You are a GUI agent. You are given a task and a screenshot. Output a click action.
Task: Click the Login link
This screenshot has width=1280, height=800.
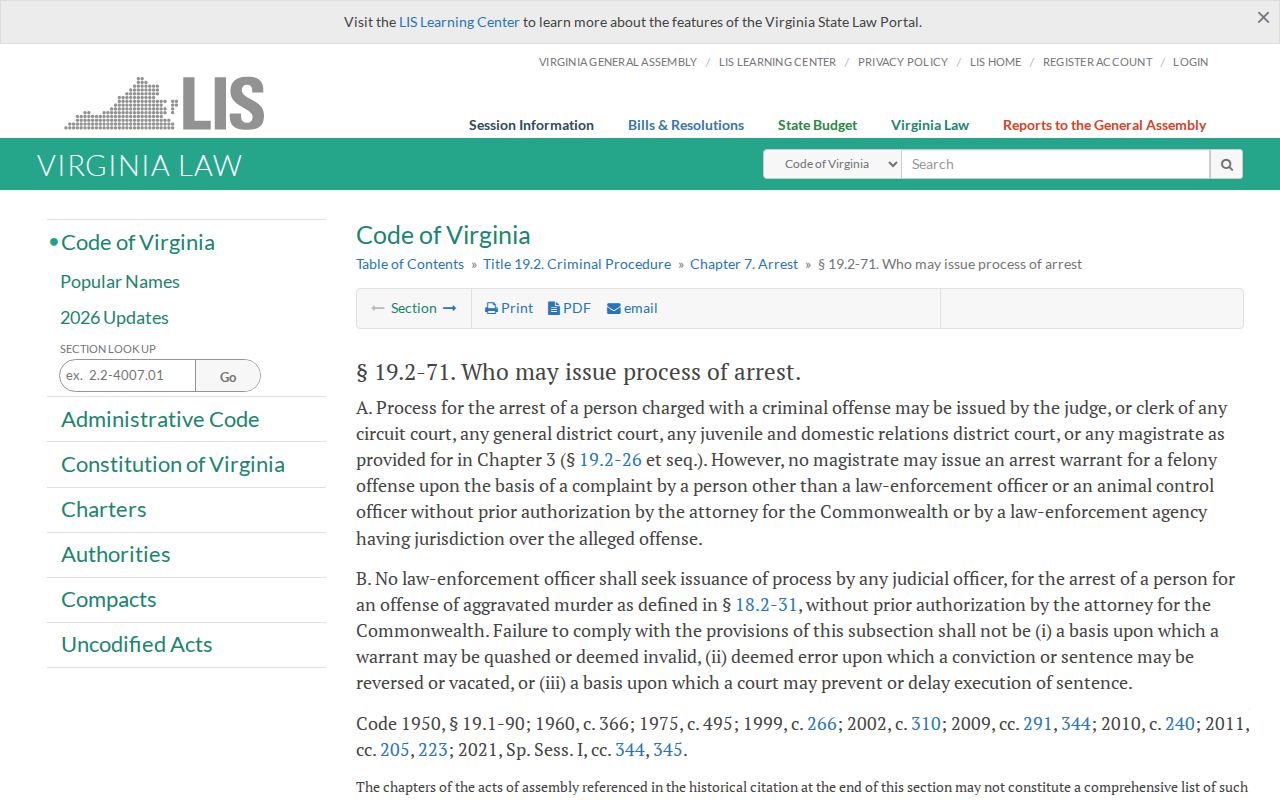tap(1190, 62)
